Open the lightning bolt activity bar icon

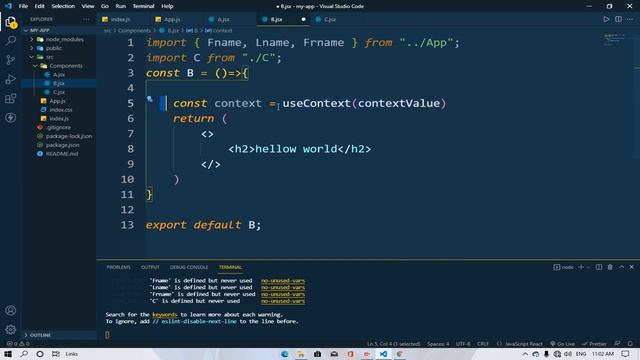[x=11, y=118]
